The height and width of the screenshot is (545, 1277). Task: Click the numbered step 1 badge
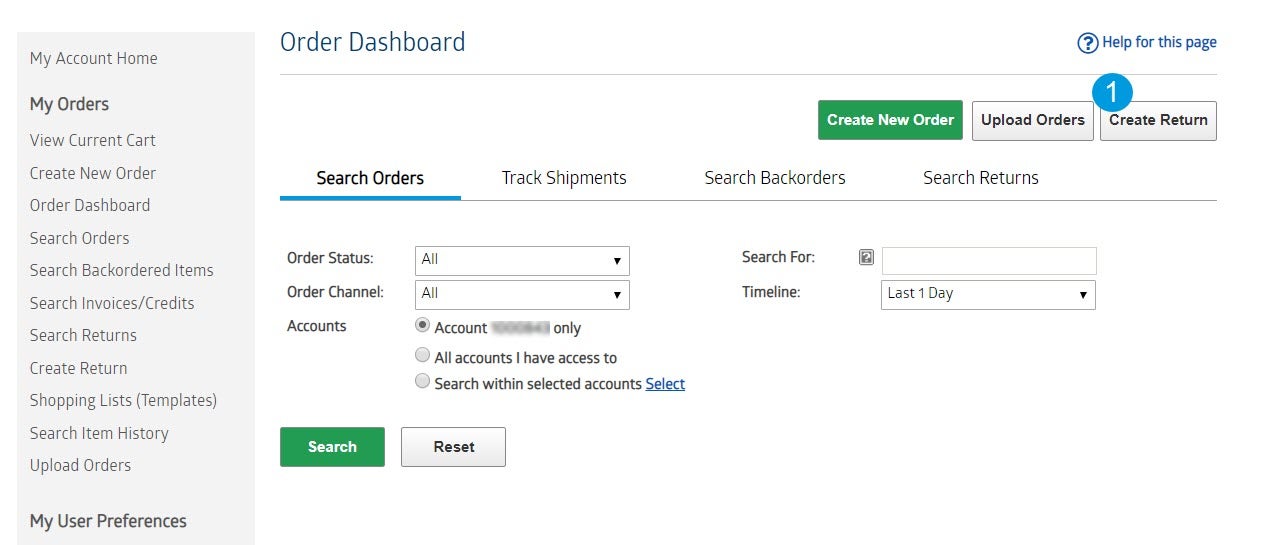[1112, 94]
